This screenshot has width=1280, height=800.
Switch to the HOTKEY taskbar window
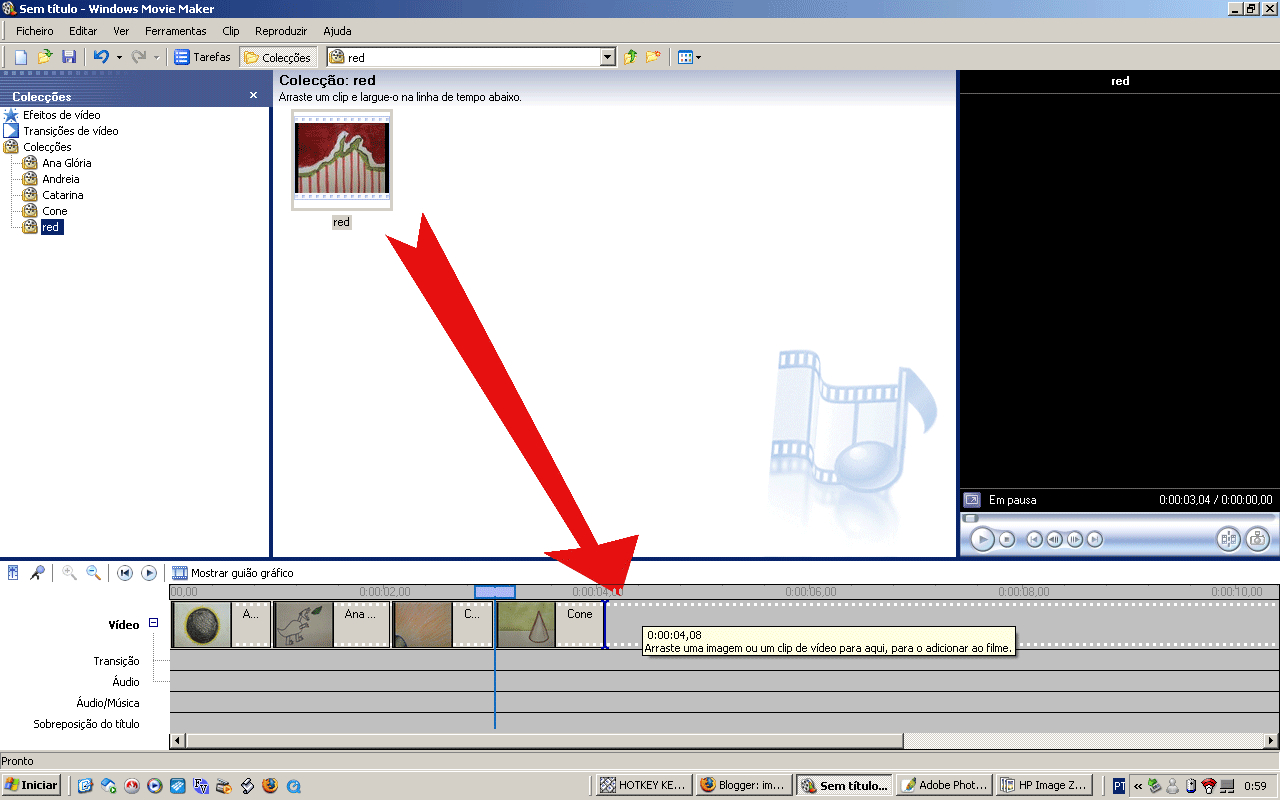(x=643, y=785)
